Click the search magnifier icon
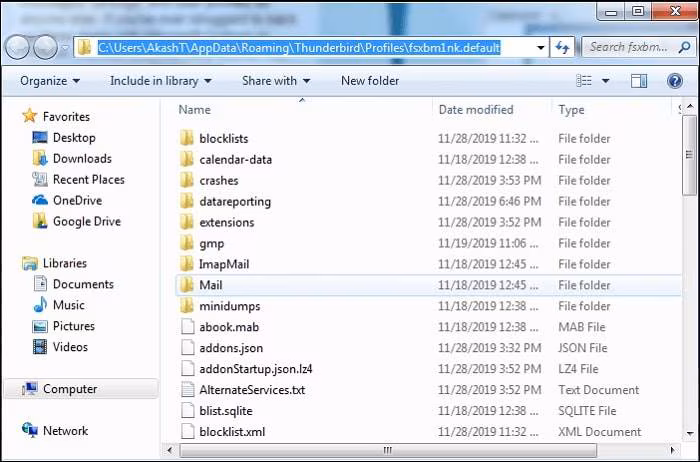 click(684, 47)
